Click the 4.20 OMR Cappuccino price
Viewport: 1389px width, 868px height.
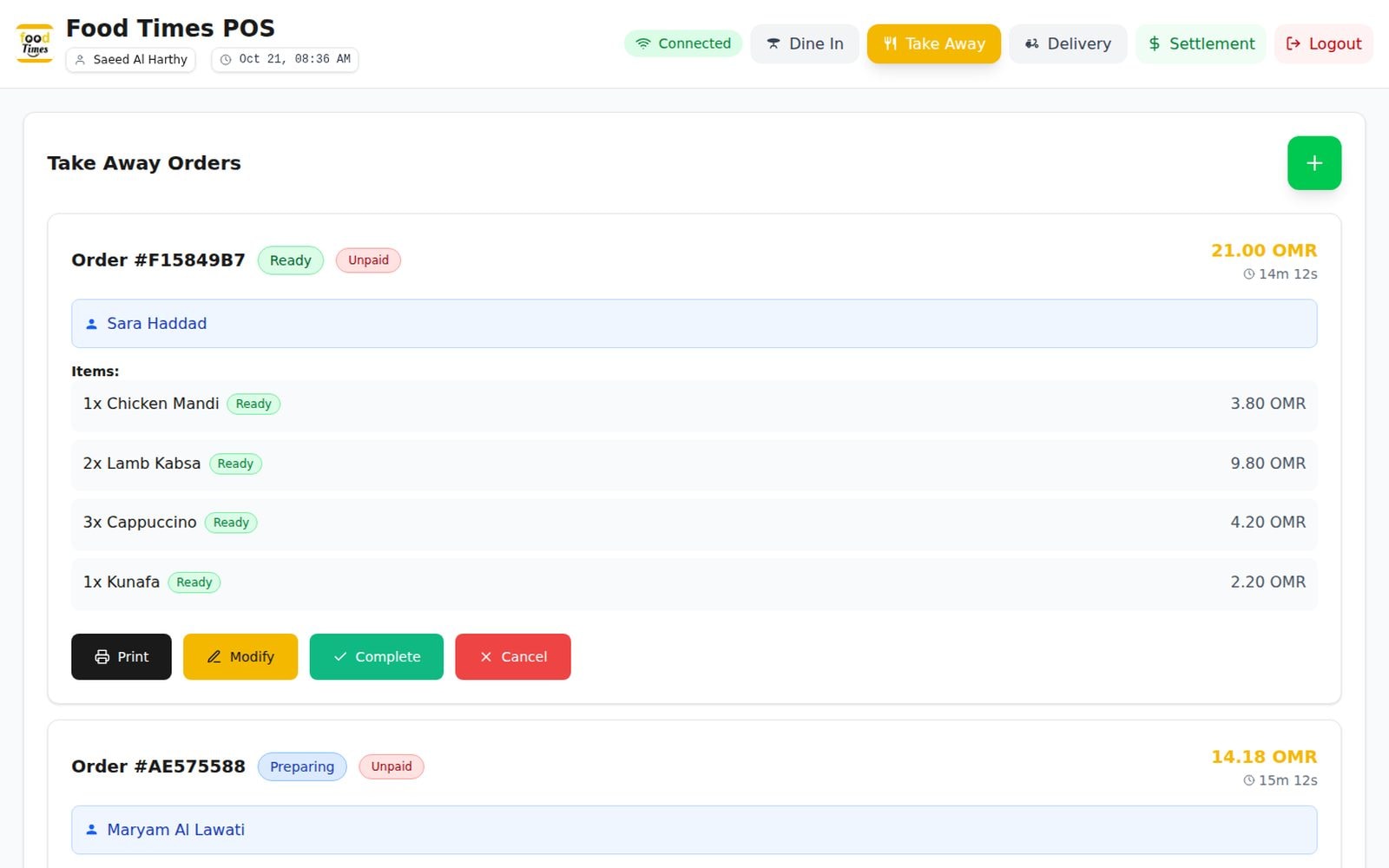click(x=1267, y=523)
